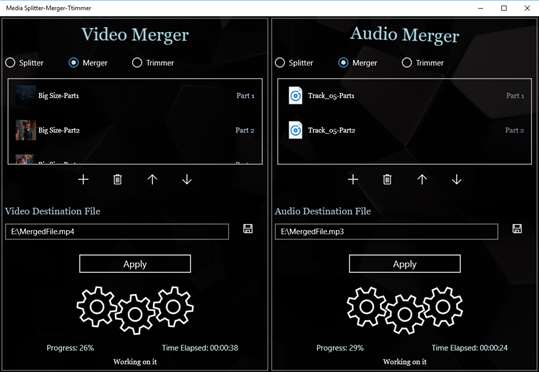This screenshot has width=539, height=372.
Task: Add a file in Audio Merger
Action: click(353, 179)
